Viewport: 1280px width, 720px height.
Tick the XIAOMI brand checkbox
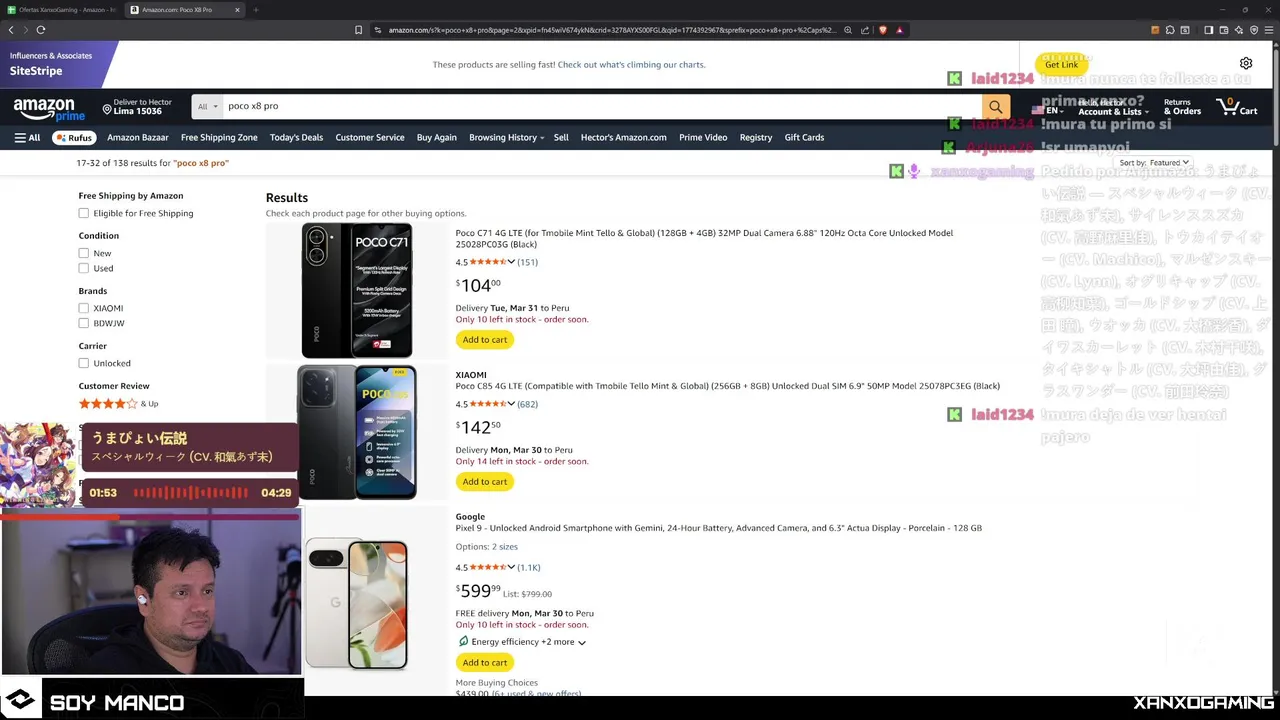84,308
